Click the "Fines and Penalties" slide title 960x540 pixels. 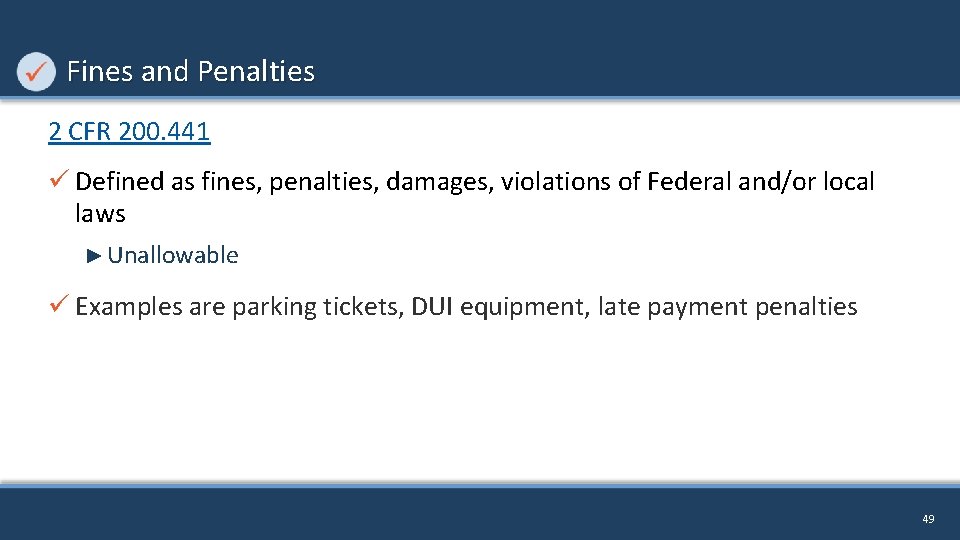190,72
